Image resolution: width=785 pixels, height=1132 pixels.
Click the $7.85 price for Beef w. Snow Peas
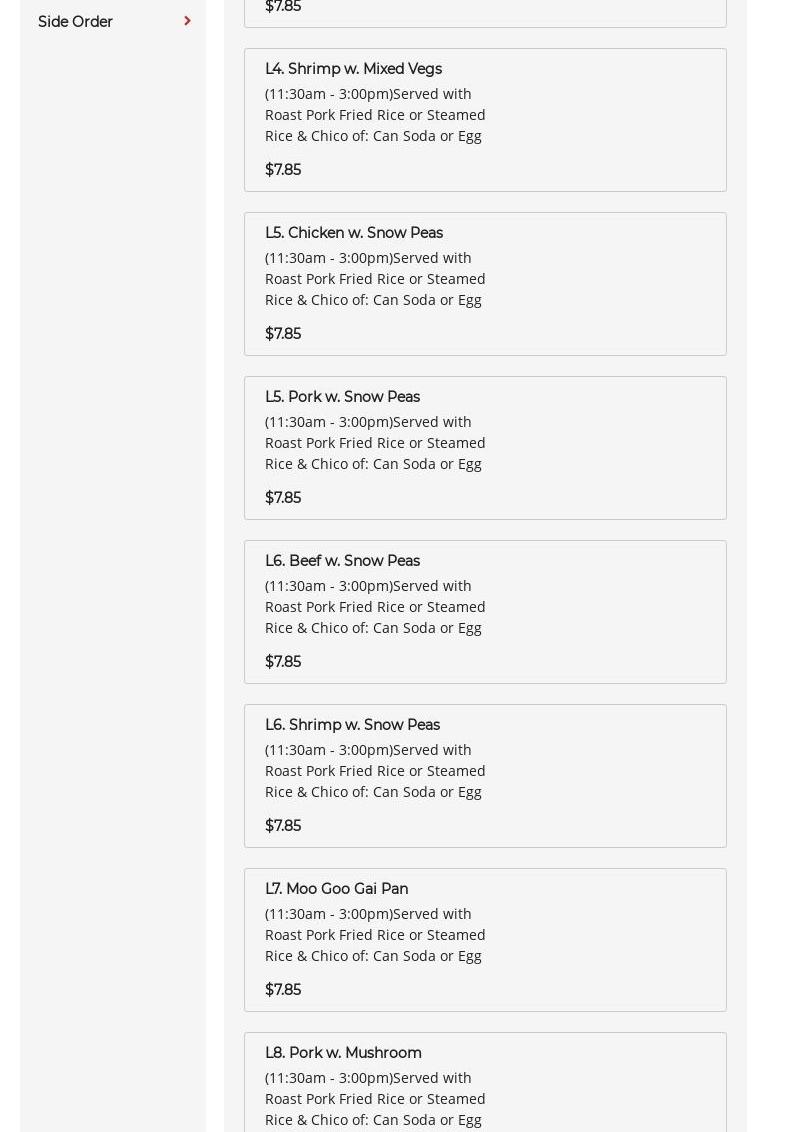tap(283, 662)
